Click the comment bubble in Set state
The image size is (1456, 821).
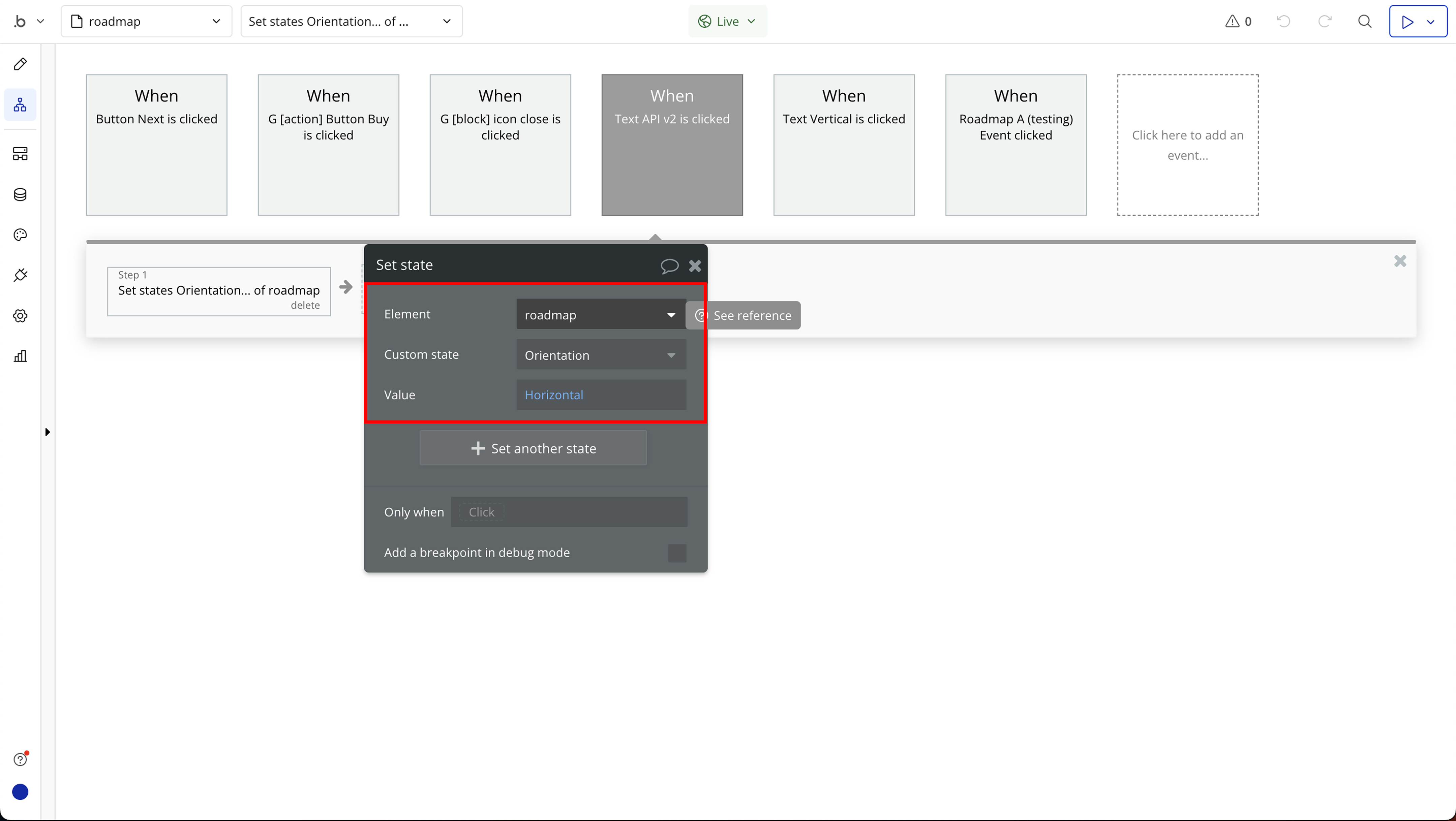669,265
